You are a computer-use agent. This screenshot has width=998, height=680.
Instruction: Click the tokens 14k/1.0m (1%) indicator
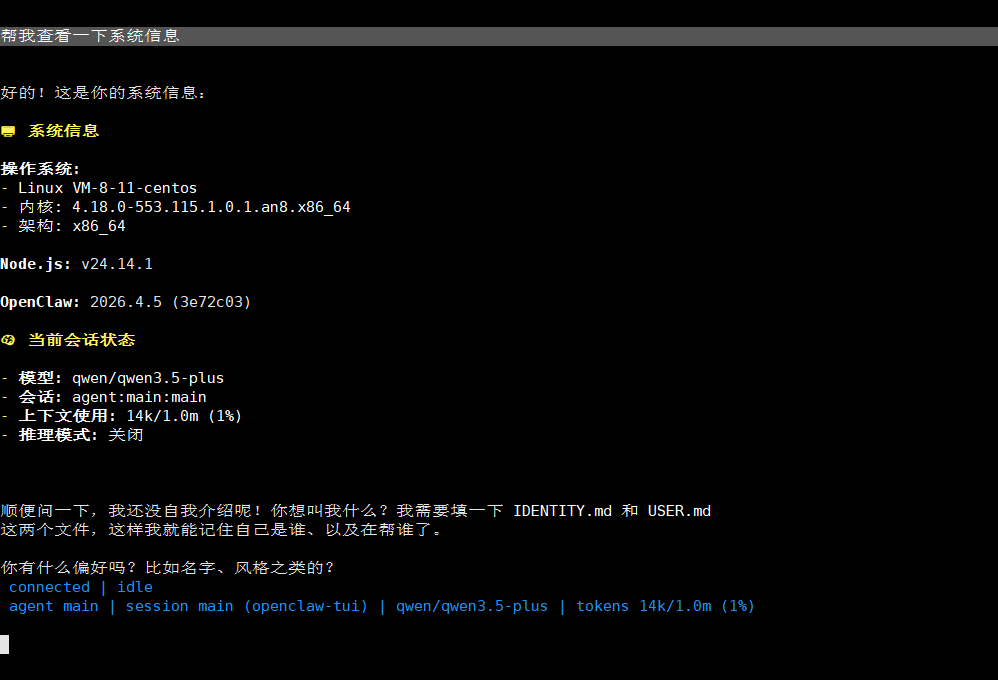665,606
